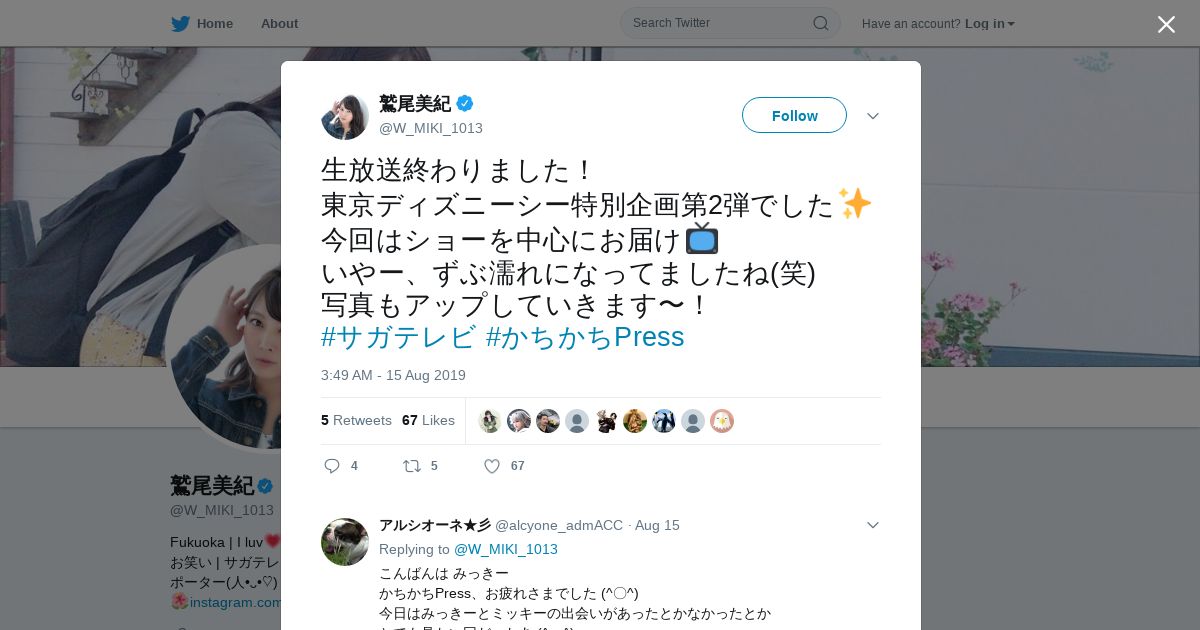
Task: Click the retweet arrows icon
Action: [x=411, y=466]
